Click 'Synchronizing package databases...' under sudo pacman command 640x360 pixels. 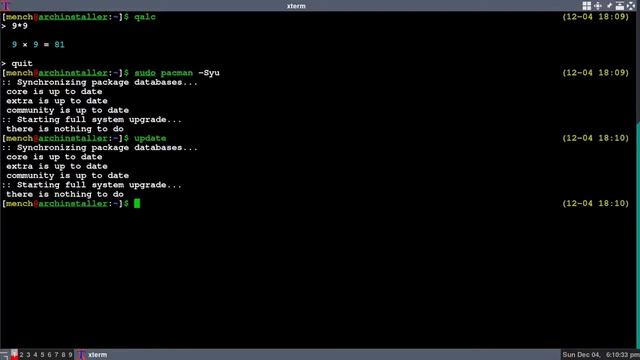[107, 82]
